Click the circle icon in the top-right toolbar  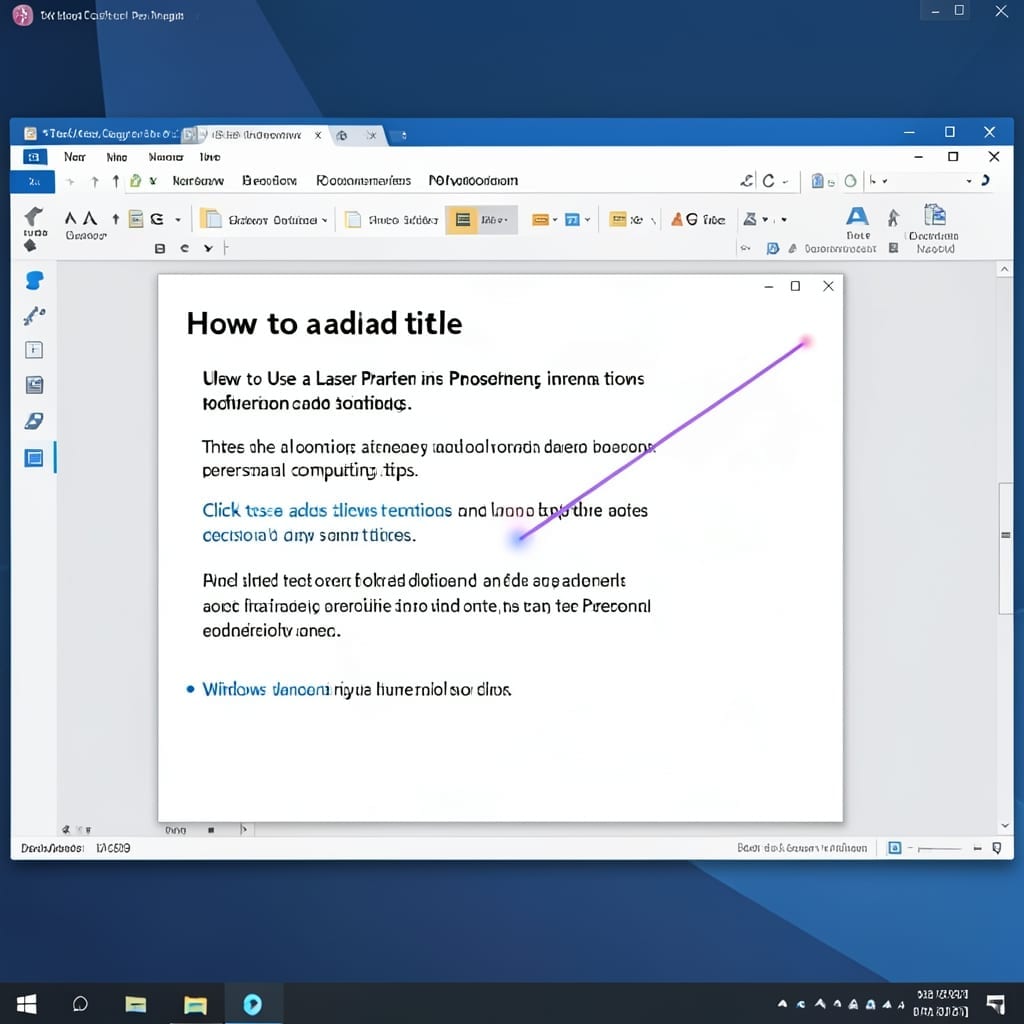pos(850,181)
